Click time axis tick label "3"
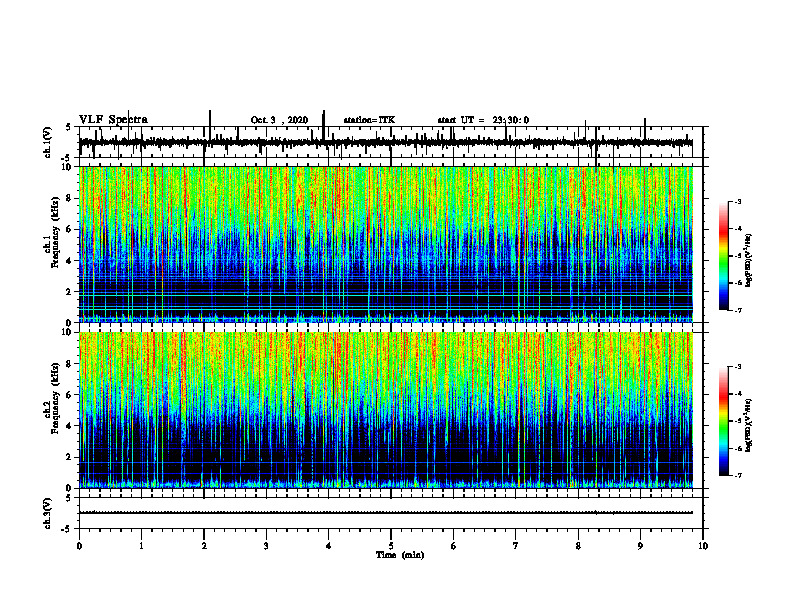 click(x=266, y=546)
